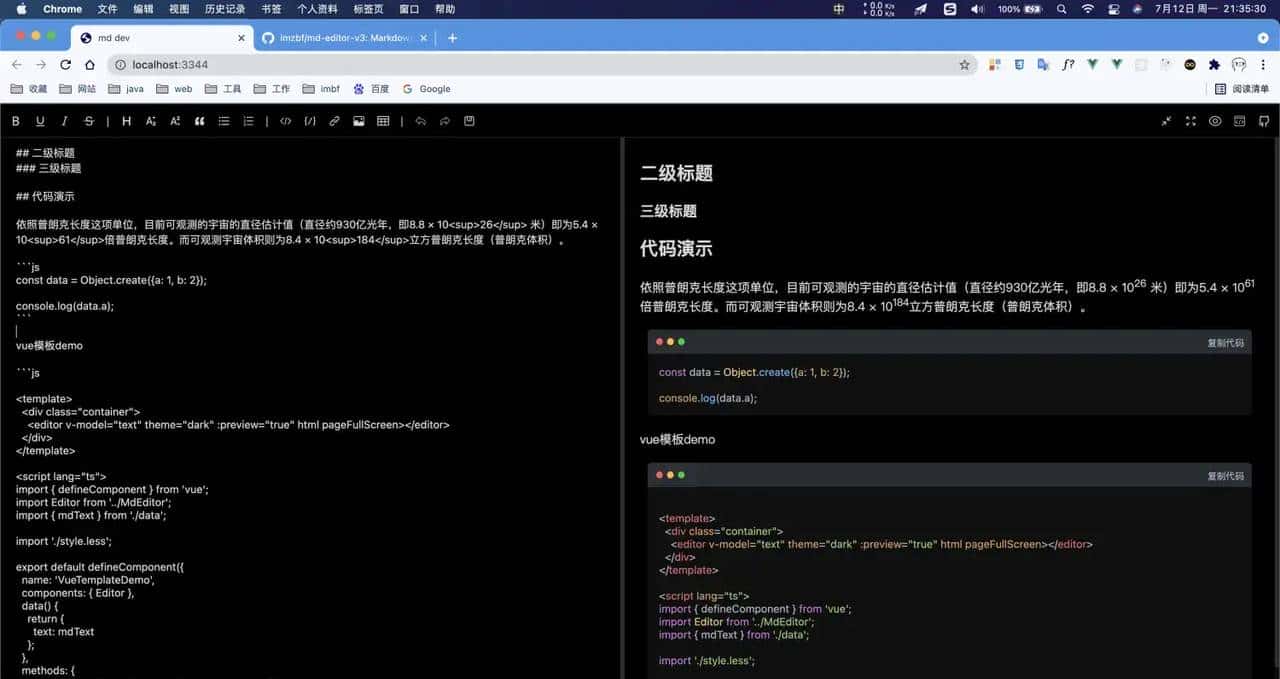Insert a hyperlink into the document
Screen dimensions: 1280x679
(x=334, y=121)
